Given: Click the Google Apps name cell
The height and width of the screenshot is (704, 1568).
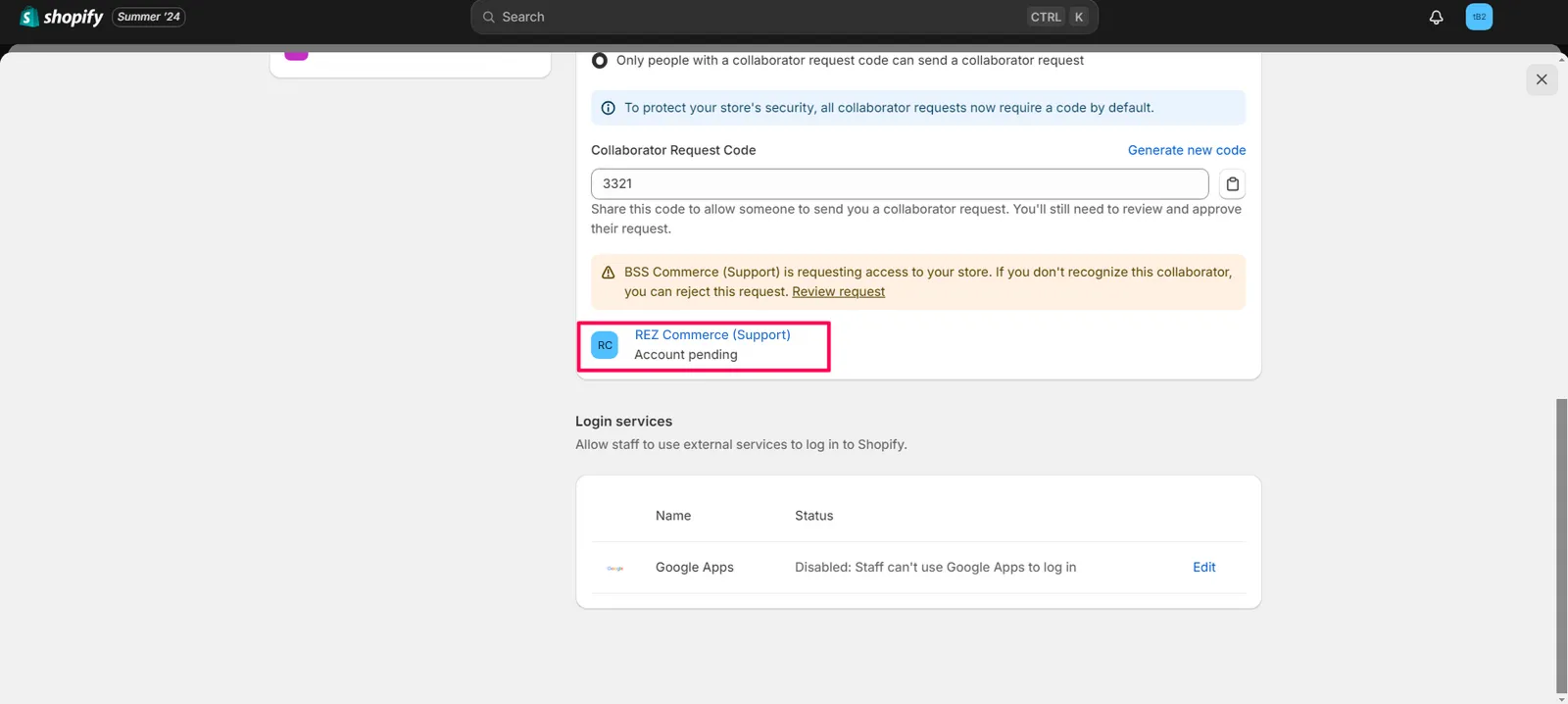Looking at the screenshot, I should pos(695,567).
